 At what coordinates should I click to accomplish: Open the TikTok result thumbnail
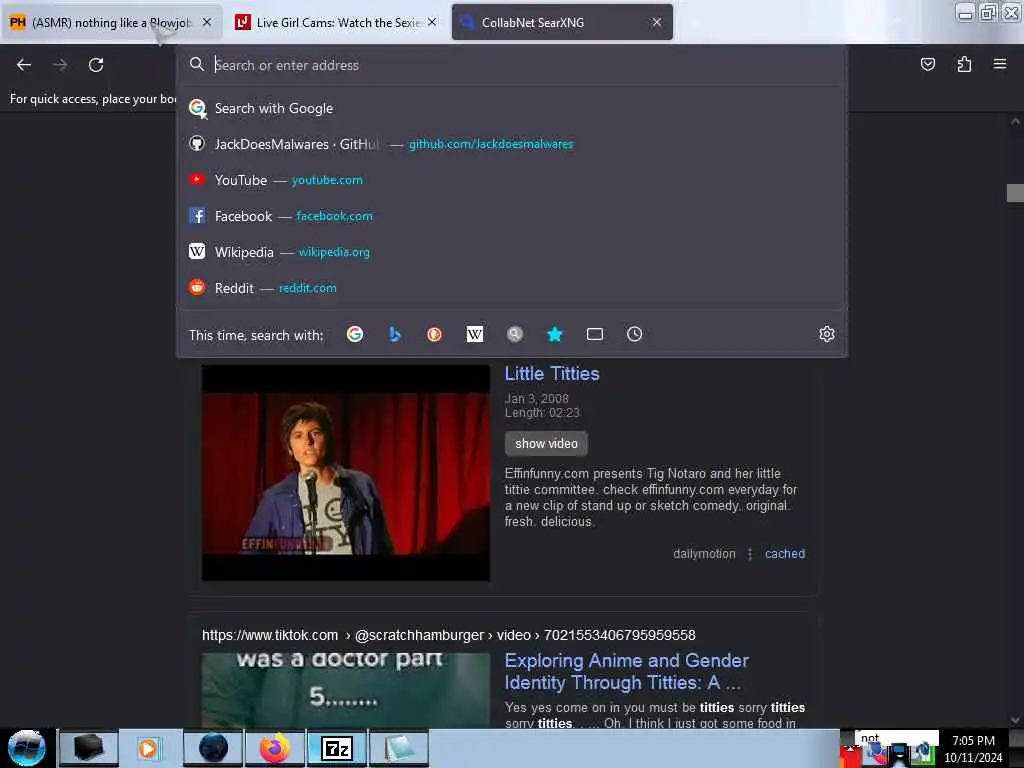pyautogui.click(x=345, y=690)
